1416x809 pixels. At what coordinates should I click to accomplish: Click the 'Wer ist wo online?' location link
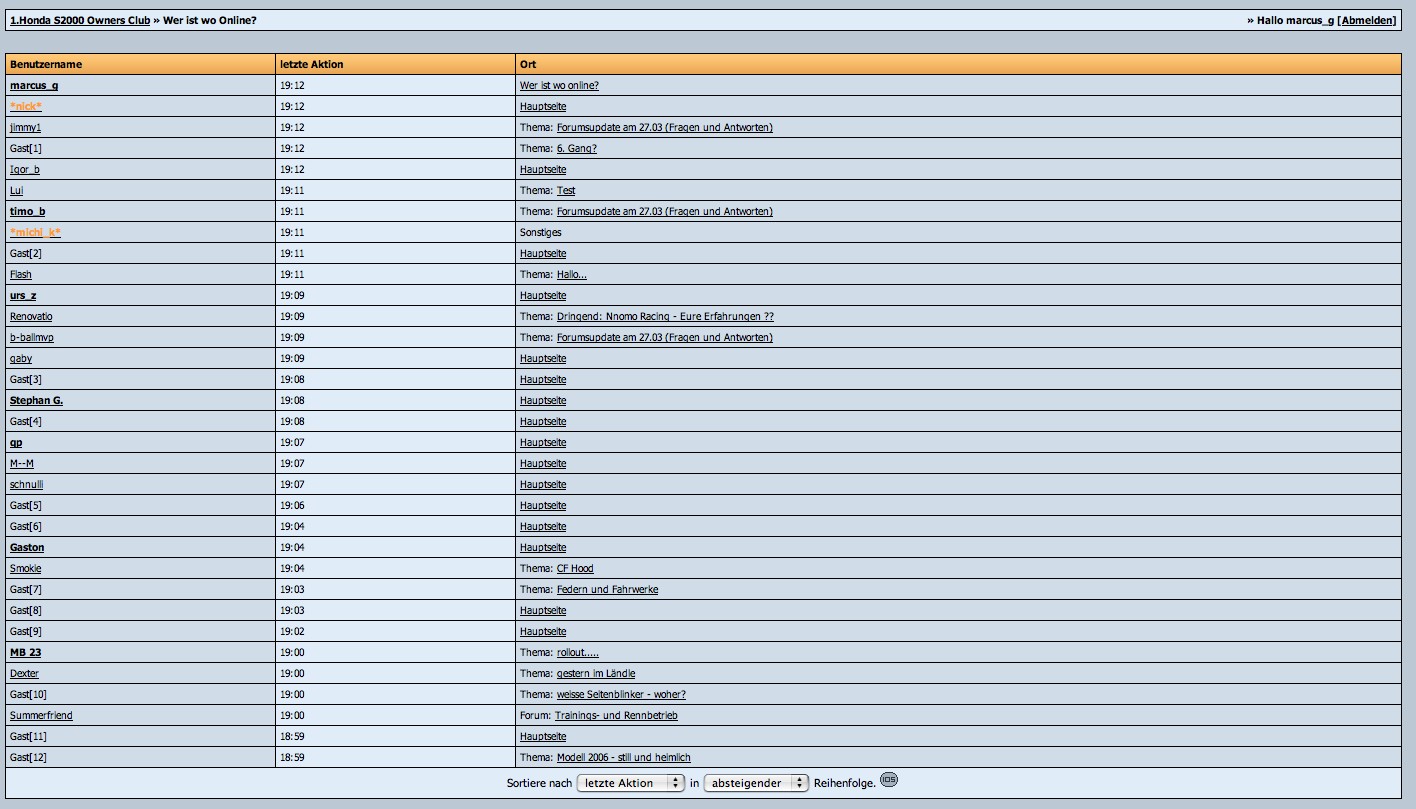tap(559, 86)
